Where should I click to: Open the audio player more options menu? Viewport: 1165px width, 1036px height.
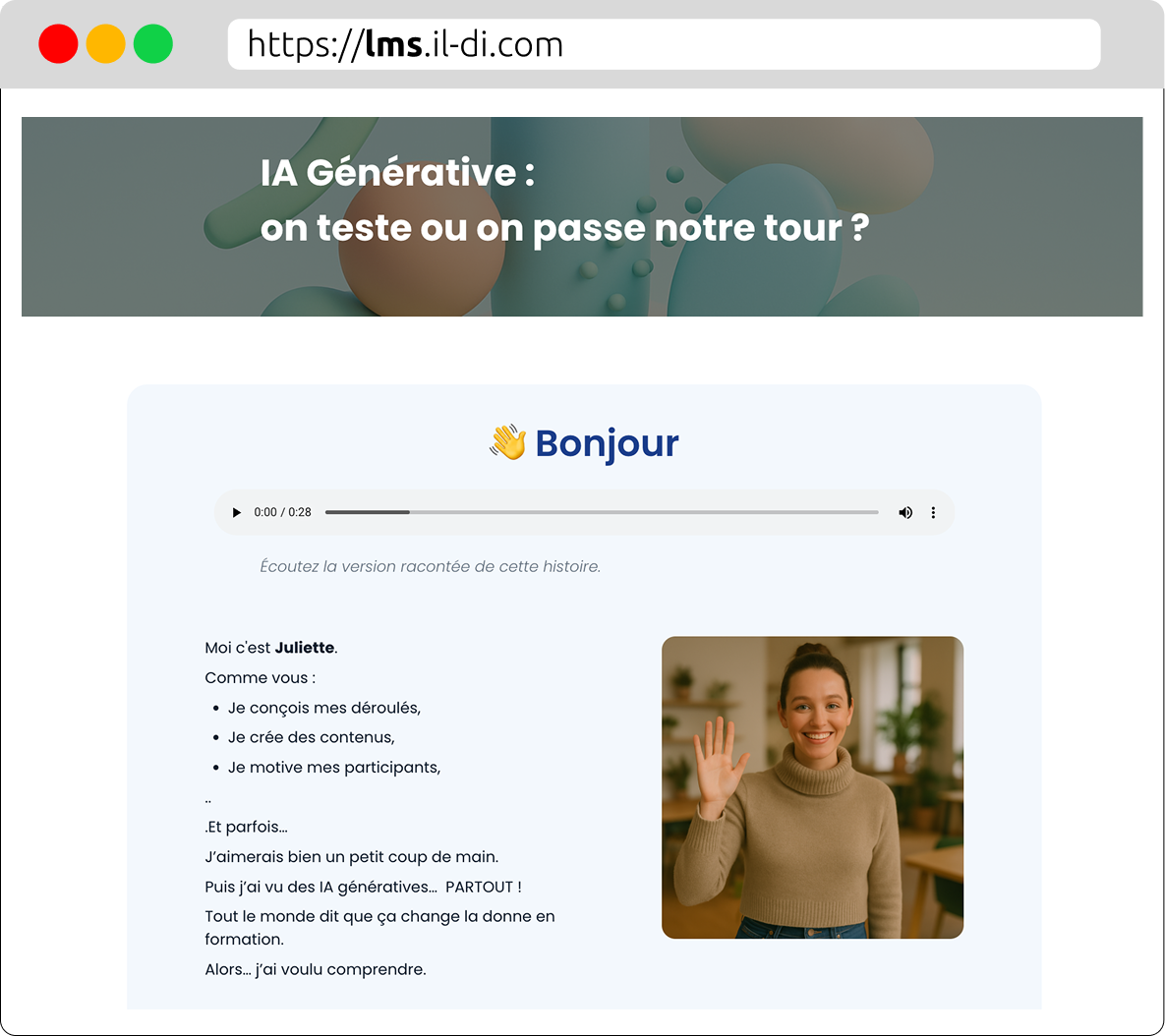point(933,512)
